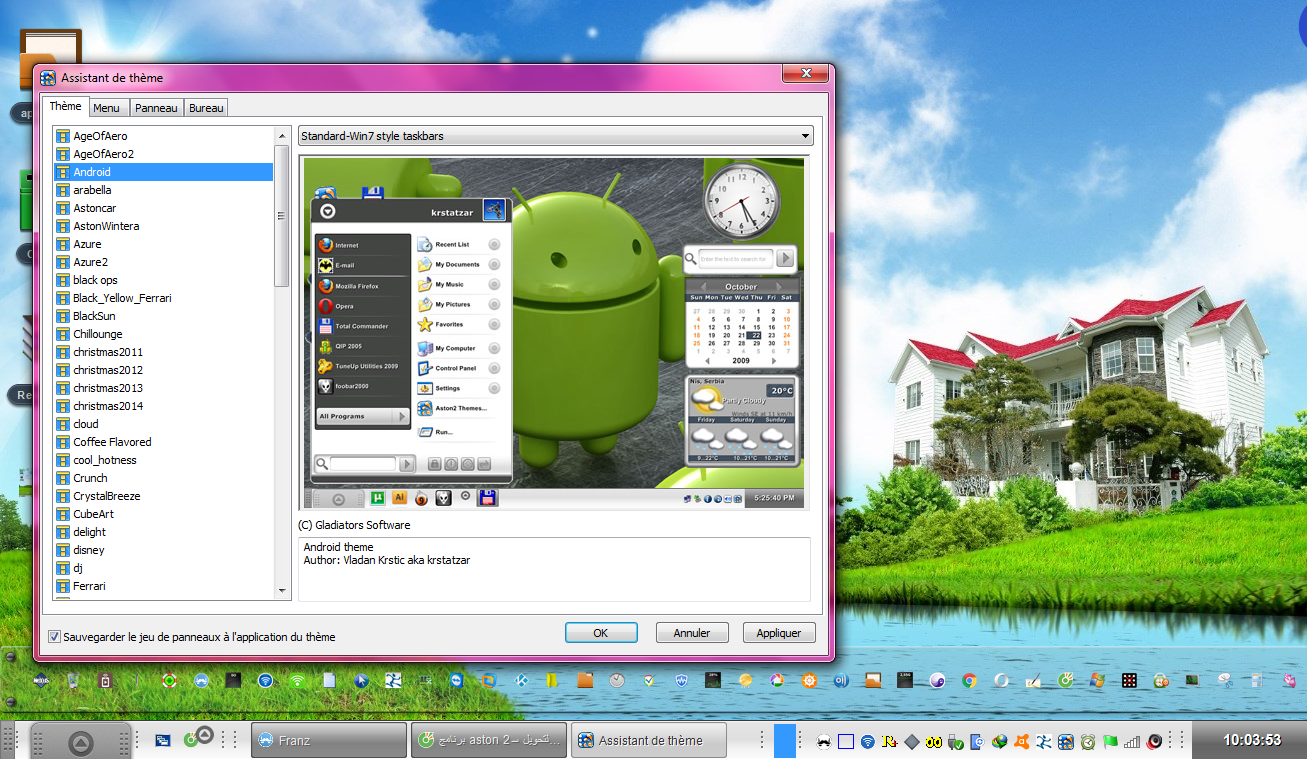Click the green flag tray icon
This screenshot has height=759, width=1307.
1110,741
